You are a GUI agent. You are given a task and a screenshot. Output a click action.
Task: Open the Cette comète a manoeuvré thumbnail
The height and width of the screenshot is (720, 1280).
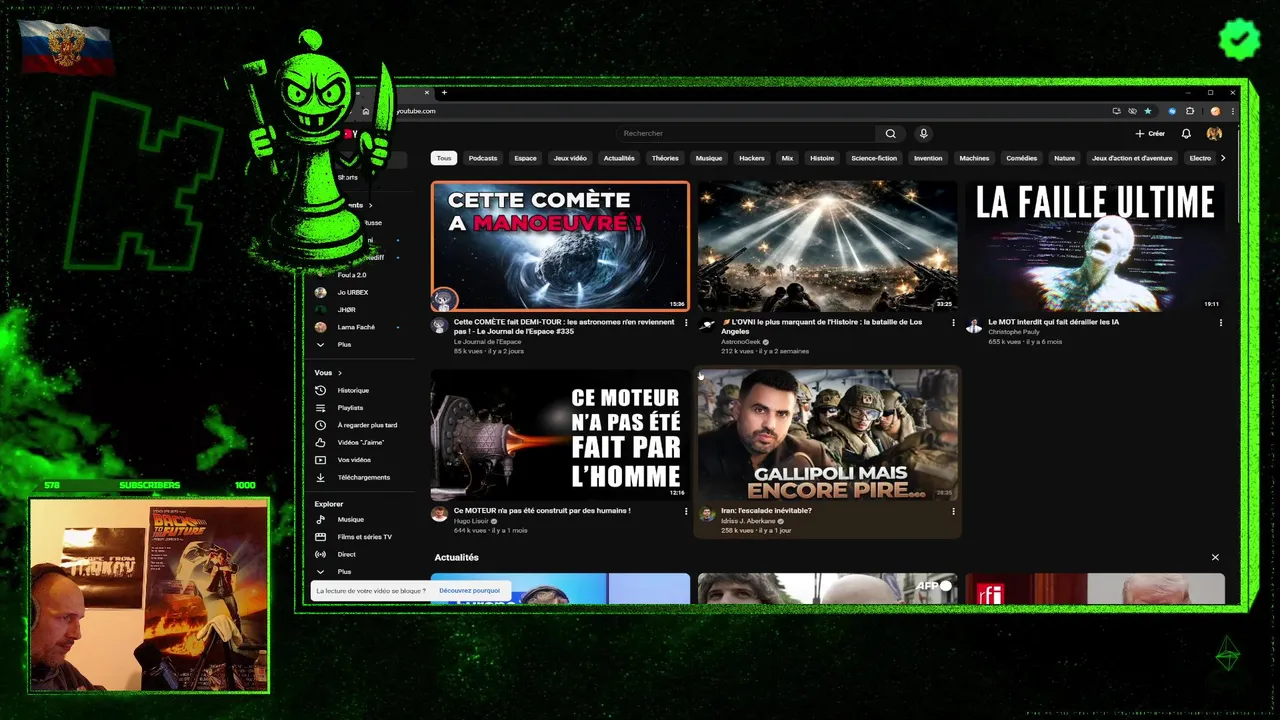560,246
